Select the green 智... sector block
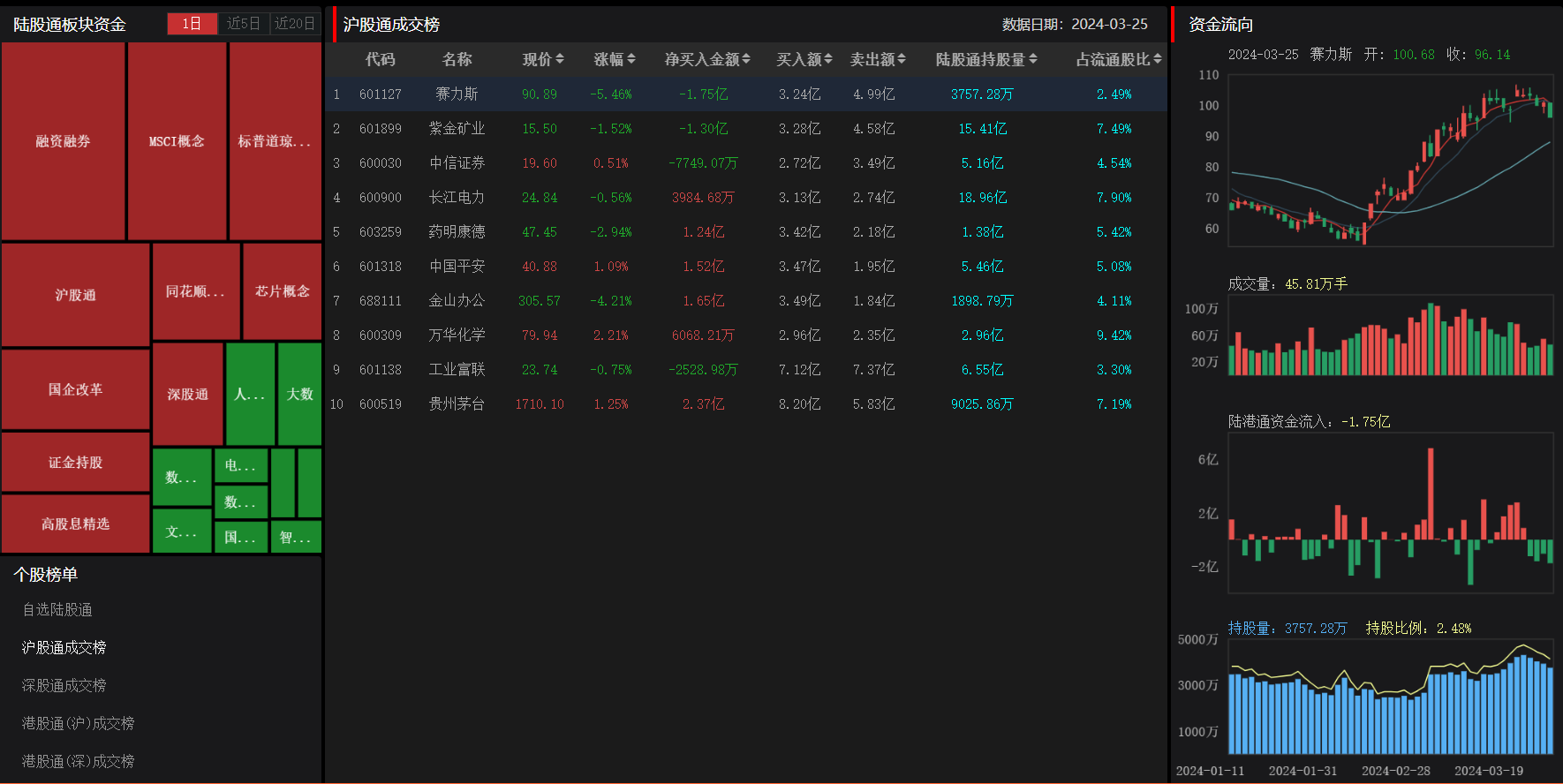 click(295, 537)
